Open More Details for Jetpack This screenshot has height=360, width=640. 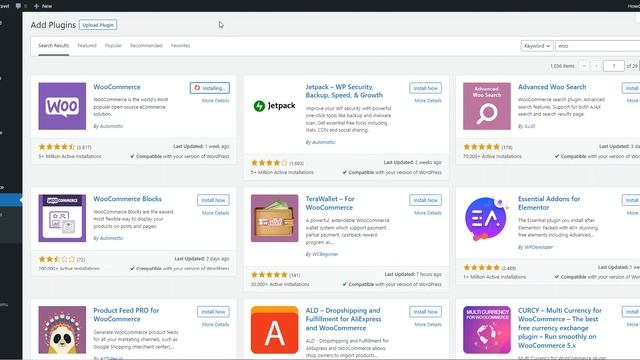click(x=428, y=100)
